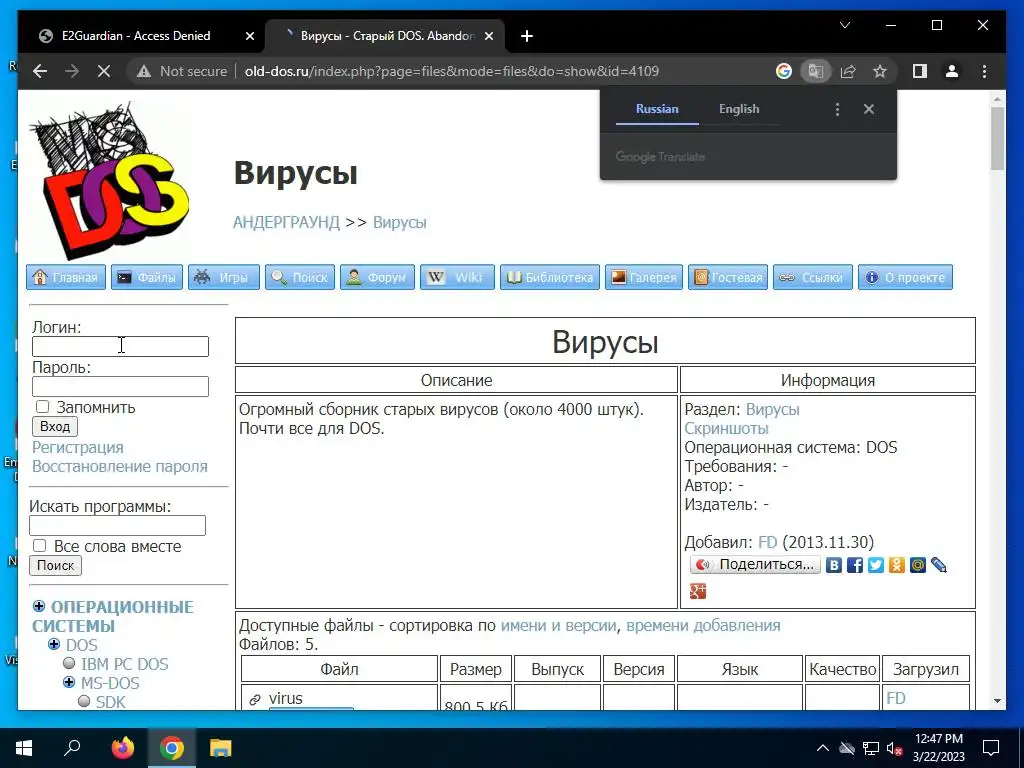
Task: Share via Mail.ru icon
Action: click(x=918, y=565)
